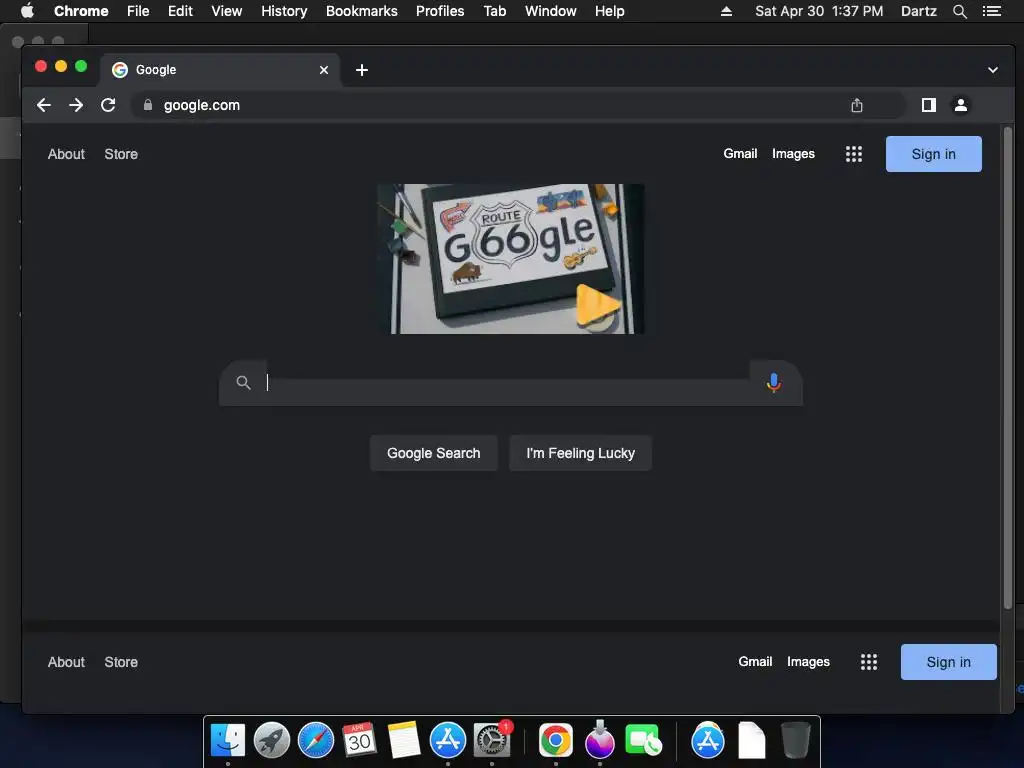Close the Google tab
This screenshot has width=1024, height=768.
(324, 70)
